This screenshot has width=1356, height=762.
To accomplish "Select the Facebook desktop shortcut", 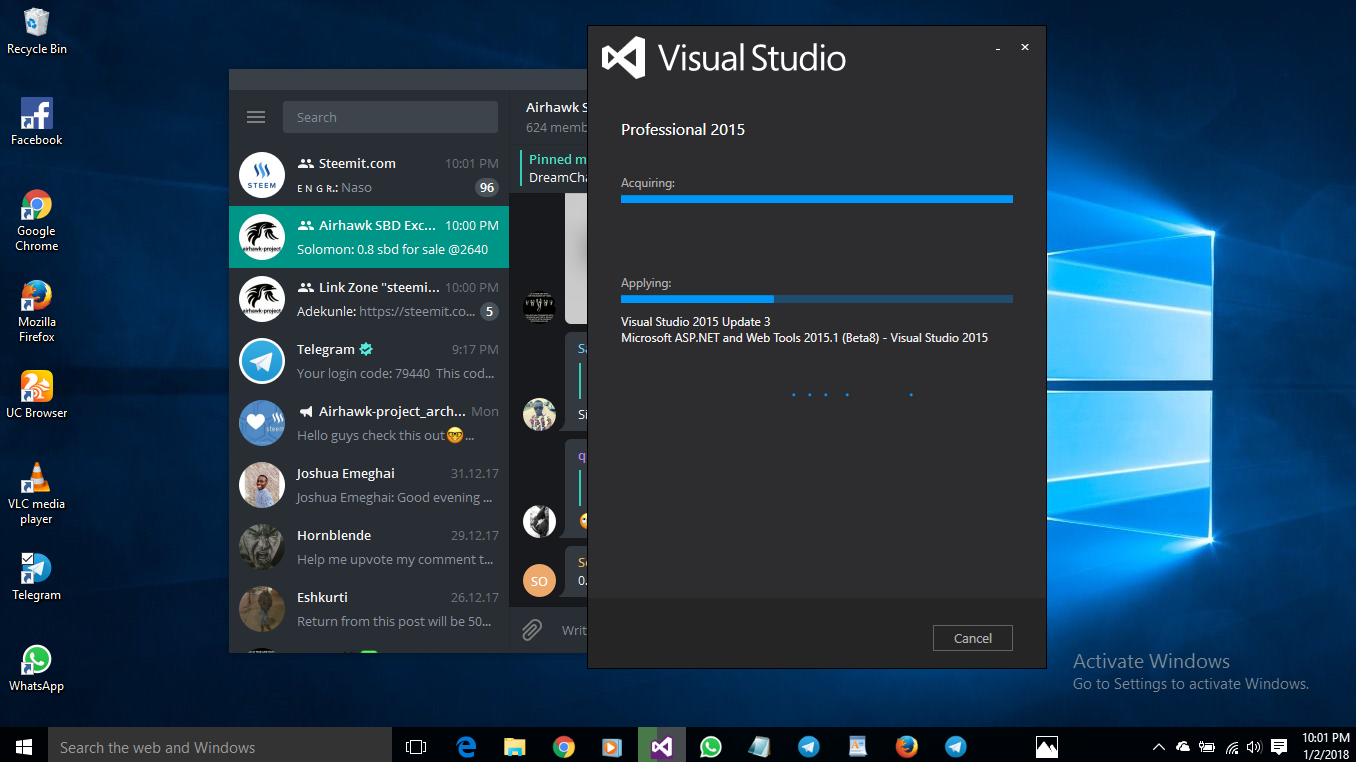I will pos(37,122).
